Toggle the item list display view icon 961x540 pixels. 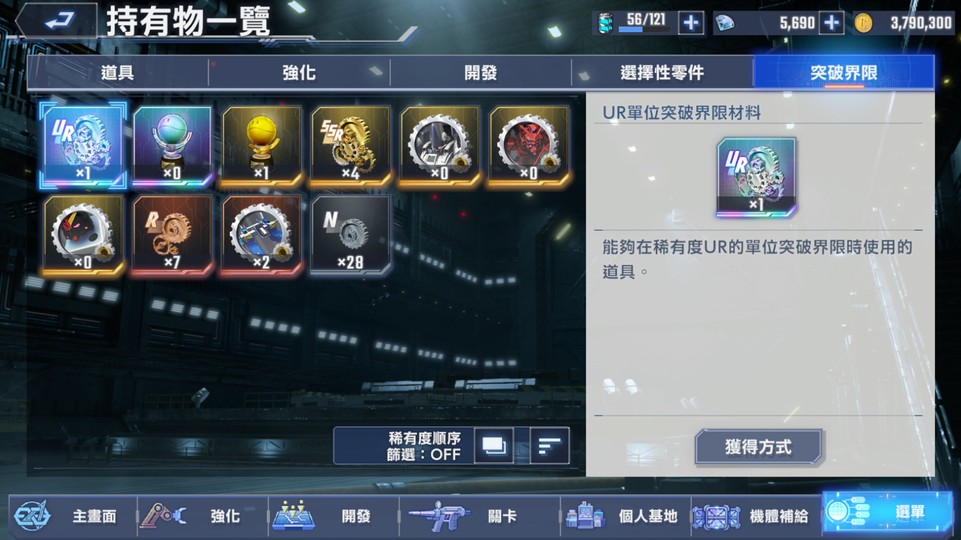click(494, 446)
